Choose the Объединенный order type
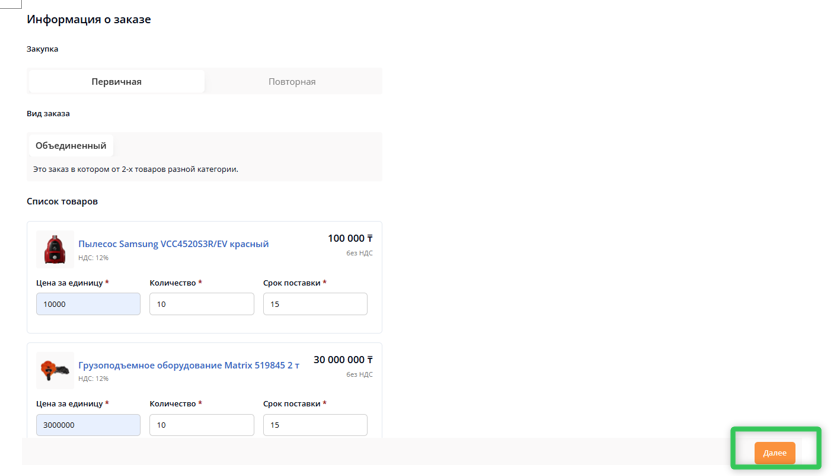840x476 pixels. [x=71, y=146]
